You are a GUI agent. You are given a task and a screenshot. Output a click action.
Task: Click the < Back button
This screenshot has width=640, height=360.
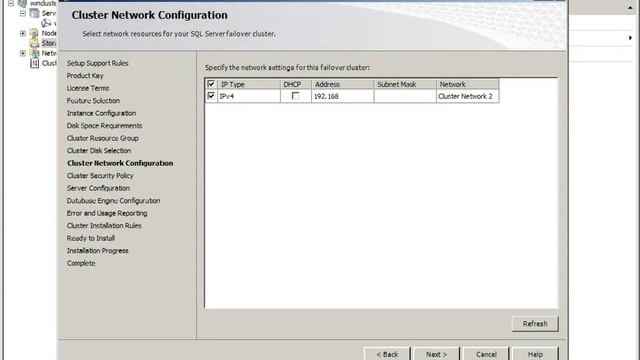click(387, 354)
